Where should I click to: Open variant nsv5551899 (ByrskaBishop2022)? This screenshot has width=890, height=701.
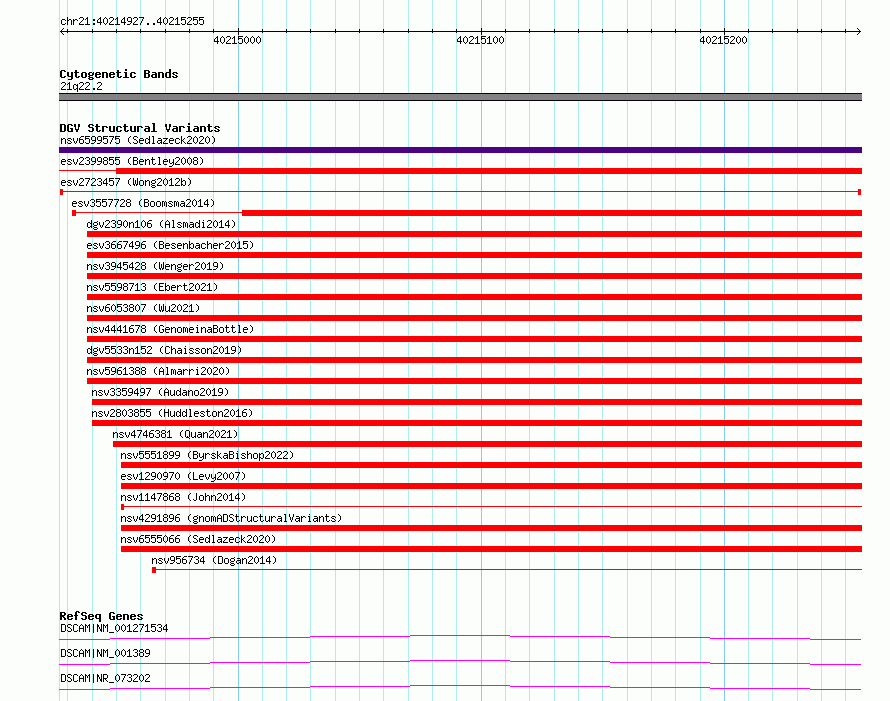[x=207, y=455]
